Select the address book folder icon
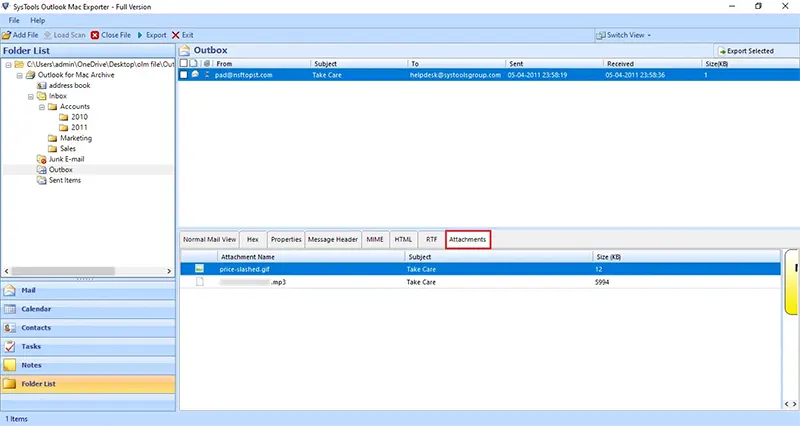Image resolution: width=800 pixels, height=426 pixels. 42,85
